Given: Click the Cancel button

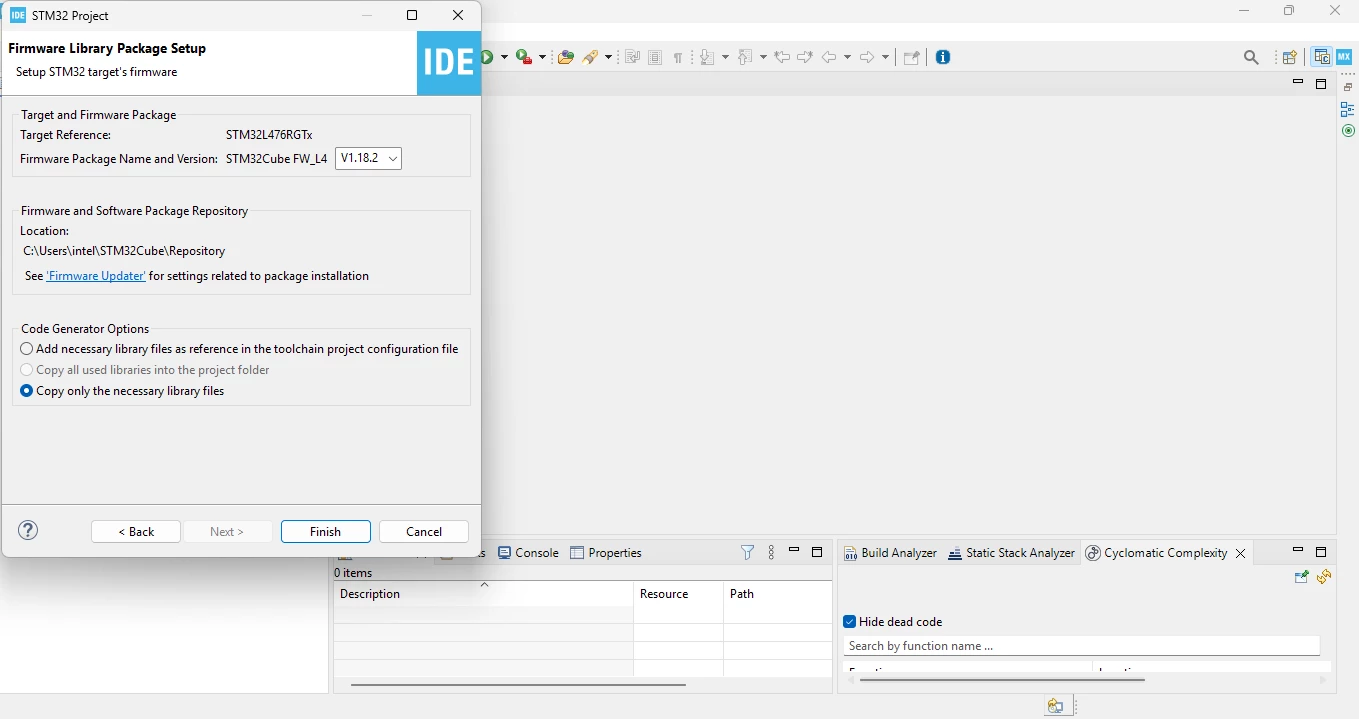Looking at the screenshot, I should point(424,532).
